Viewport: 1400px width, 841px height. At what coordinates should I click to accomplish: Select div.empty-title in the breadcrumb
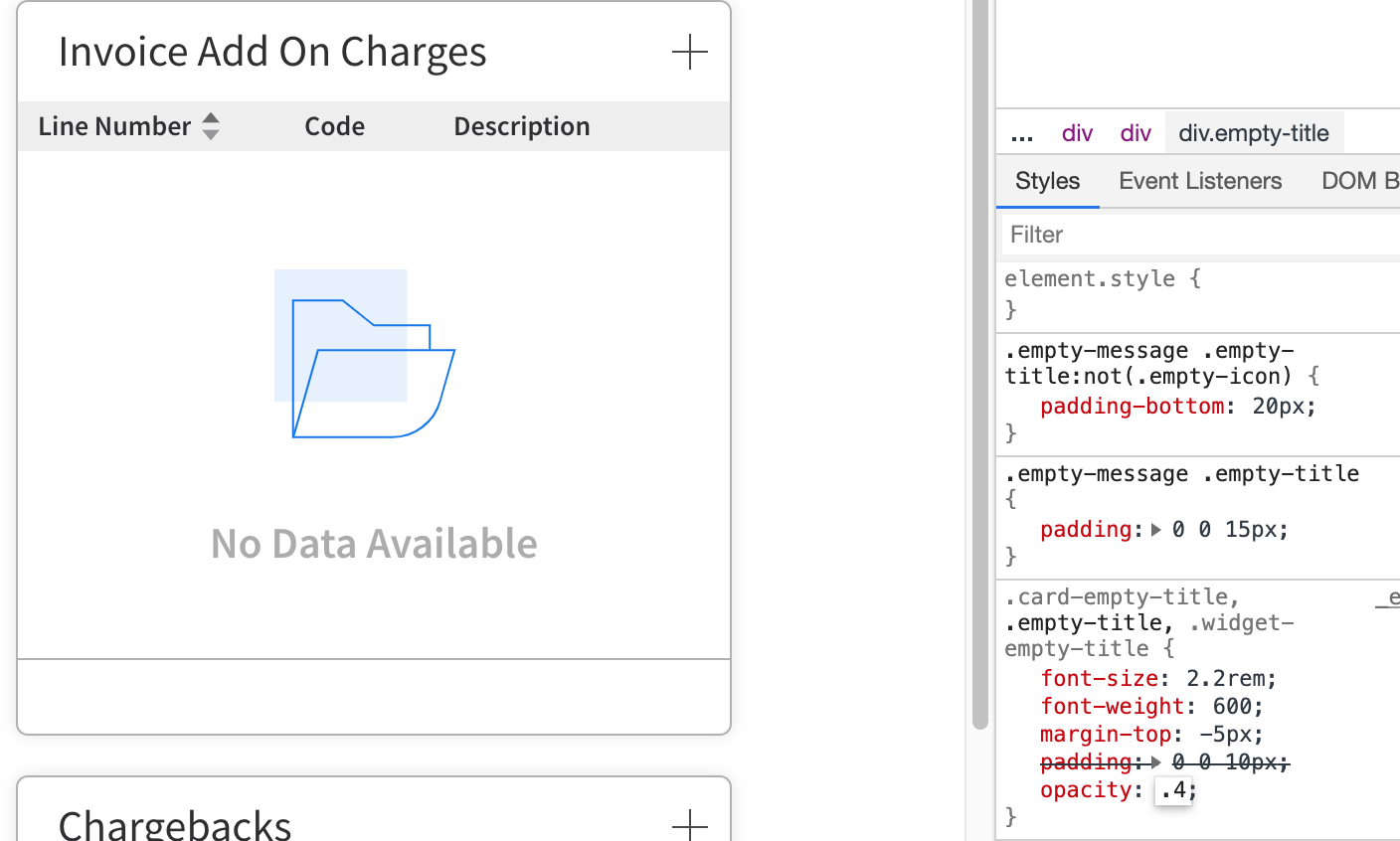coord(1254,133)
